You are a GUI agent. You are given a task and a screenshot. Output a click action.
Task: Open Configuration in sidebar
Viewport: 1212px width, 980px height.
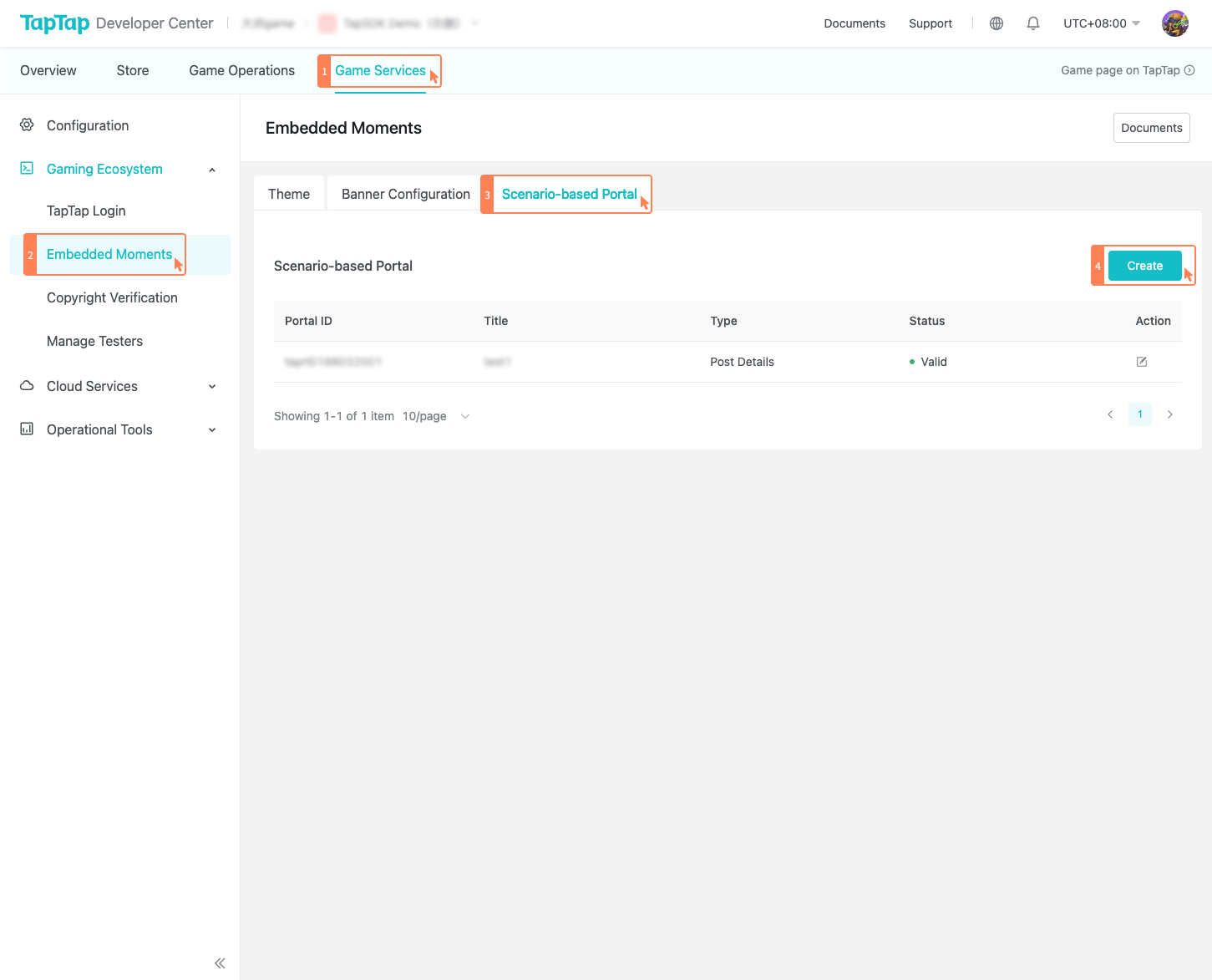pos(88,125)
